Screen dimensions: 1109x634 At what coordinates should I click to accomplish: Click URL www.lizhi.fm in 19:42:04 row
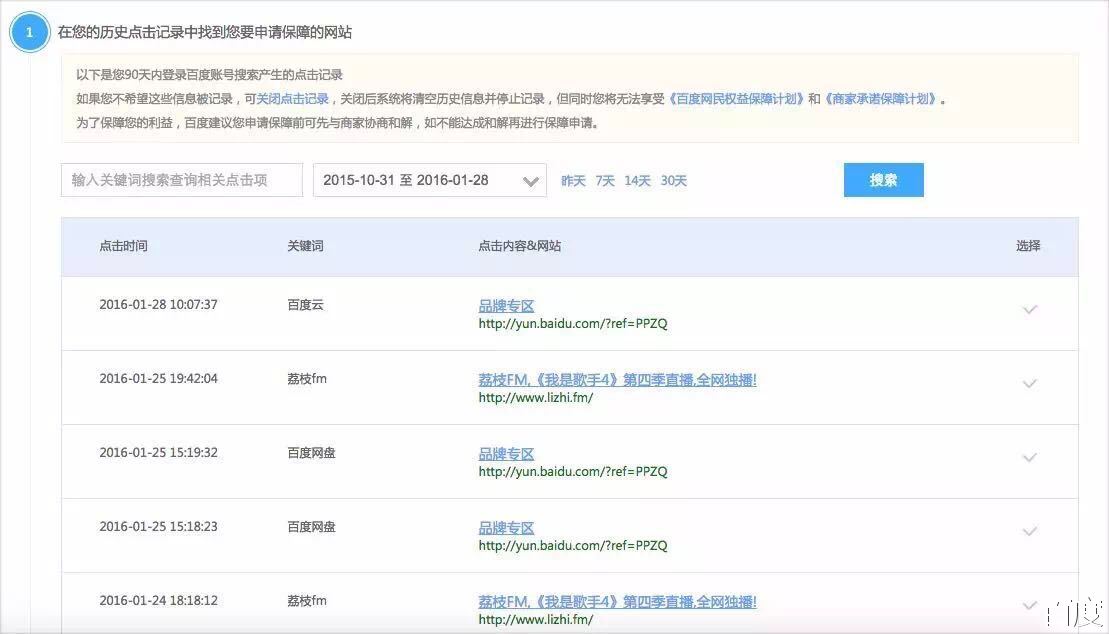535,398
